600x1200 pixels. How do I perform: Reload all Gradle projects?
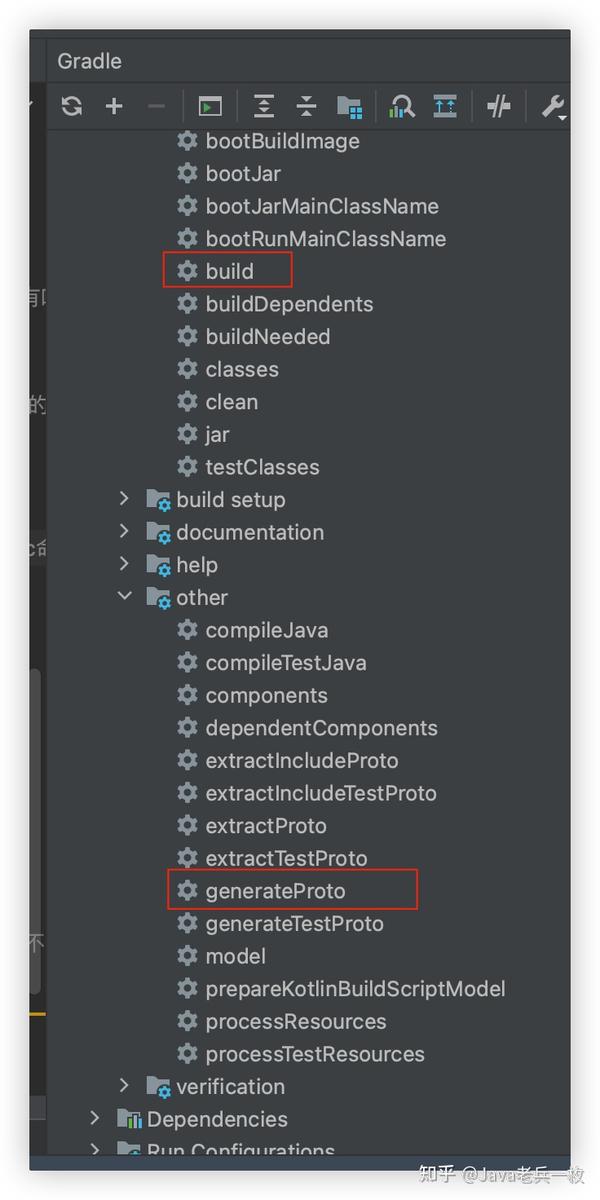(x=72, y=106)
